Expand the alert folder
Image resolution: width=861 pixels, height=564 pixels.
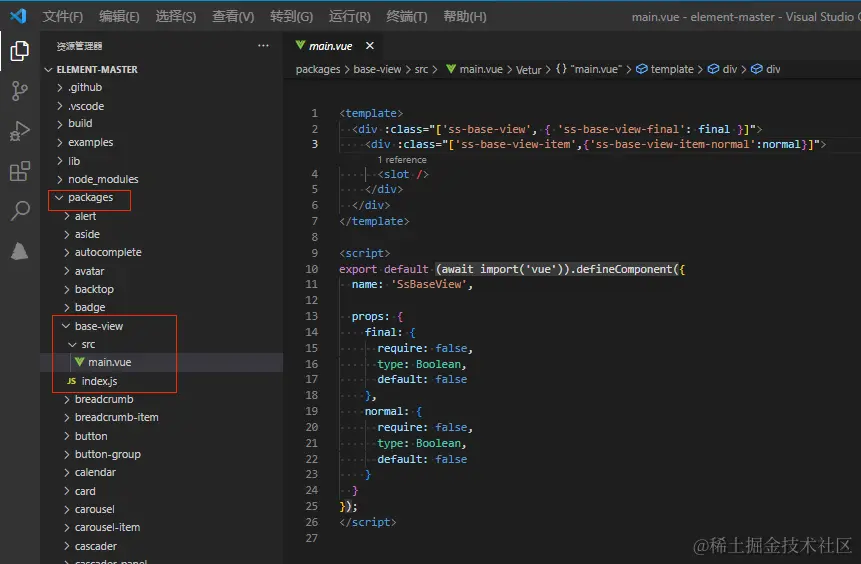coord(161,216)
